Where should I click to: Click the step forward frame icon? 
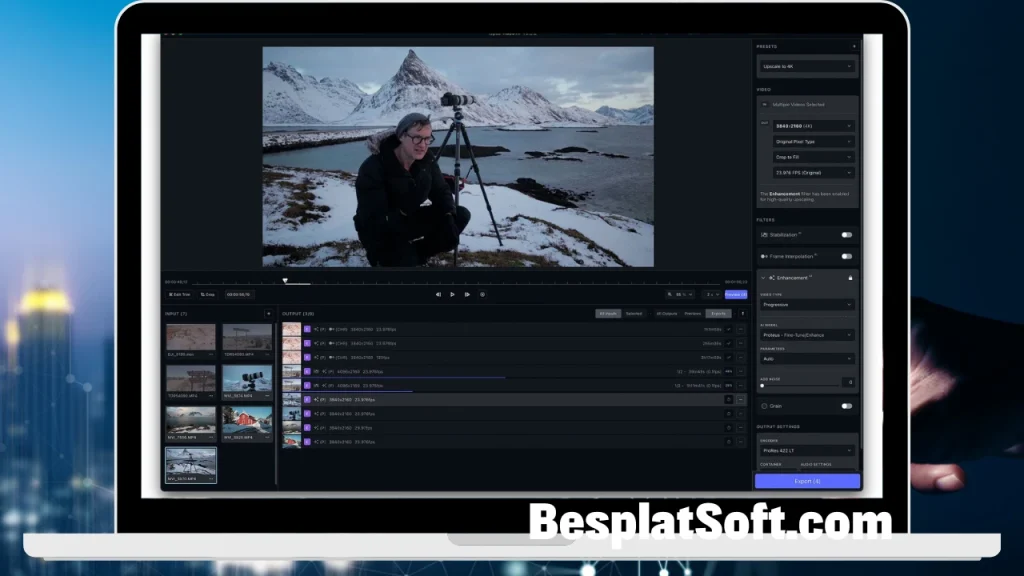coord(466,295)
